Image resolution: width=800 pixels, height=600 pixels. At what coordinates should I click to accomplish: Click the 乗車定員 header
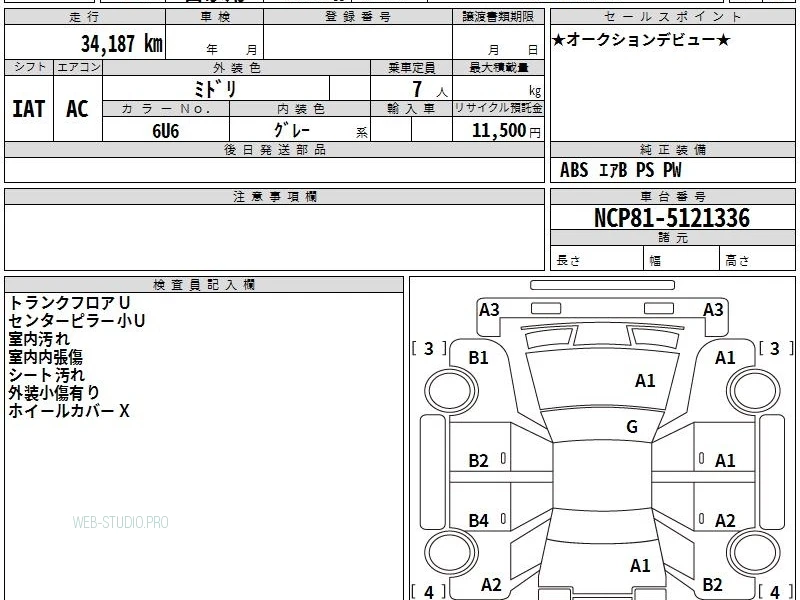click(411, 67)
